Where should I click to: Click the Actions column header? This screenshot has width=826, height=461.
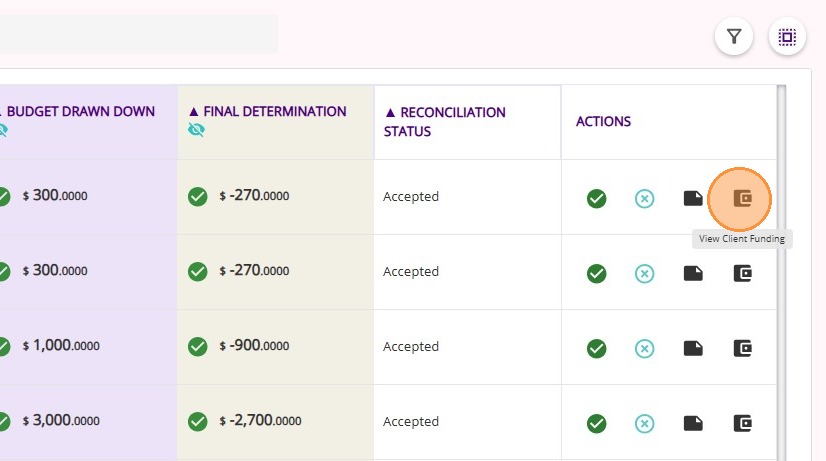pyautogui.click(x=603, y=122)
